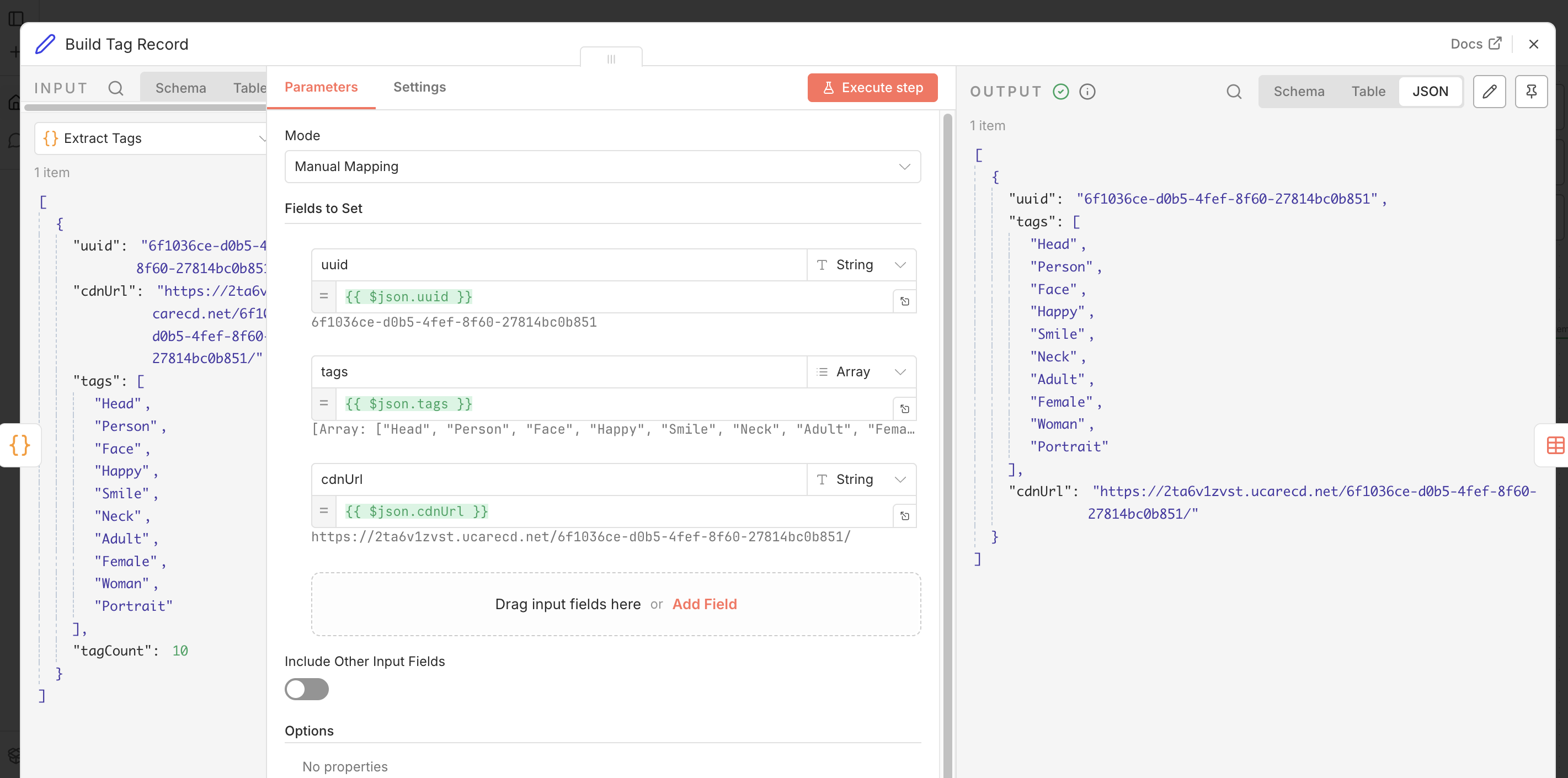Click fx equals toggle for uuid value
The height and width of the screenshot is (778, 1568).
324,297
